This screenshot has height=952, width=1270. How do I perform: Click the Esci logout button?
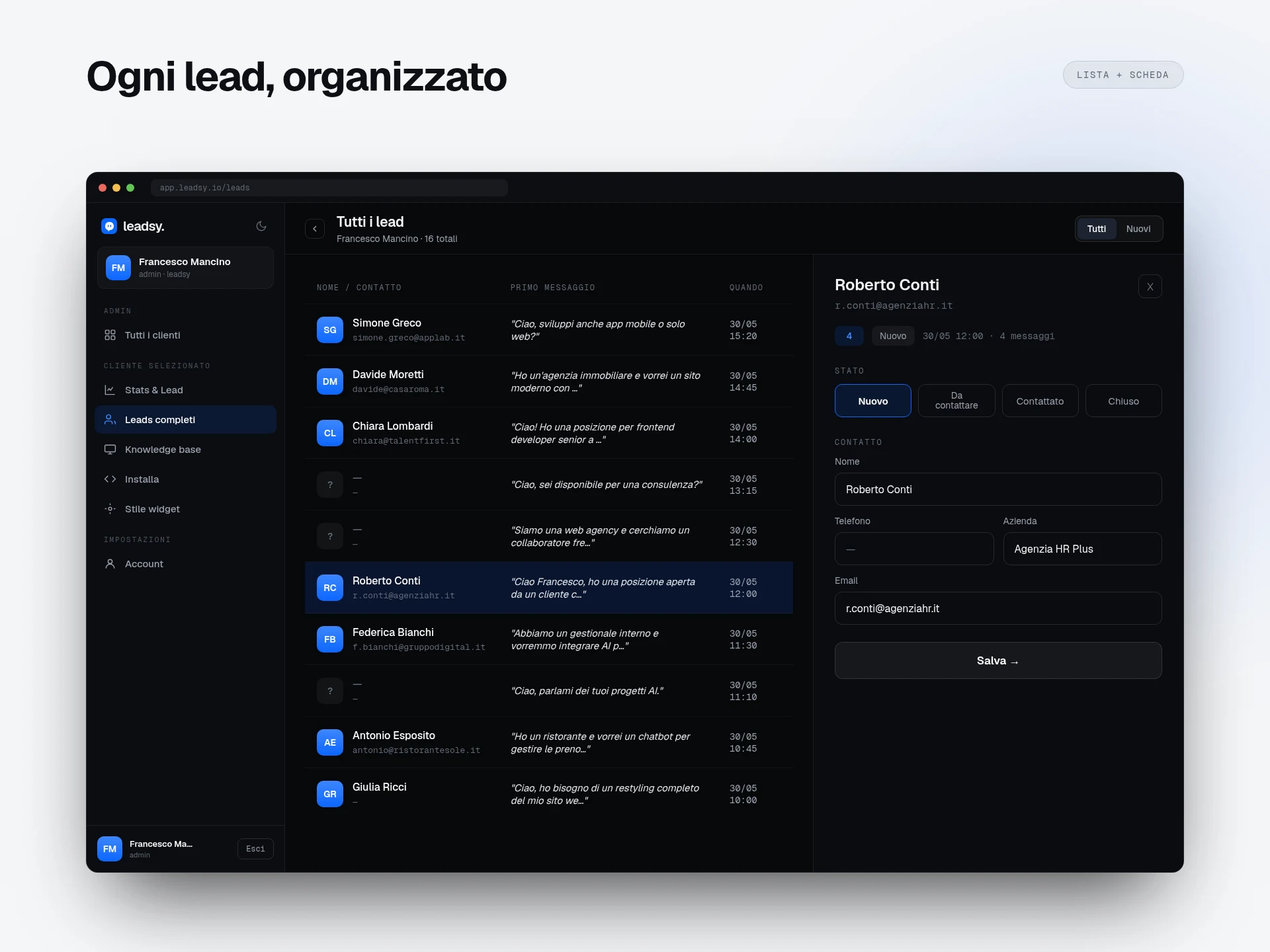[x=255, y=849]
